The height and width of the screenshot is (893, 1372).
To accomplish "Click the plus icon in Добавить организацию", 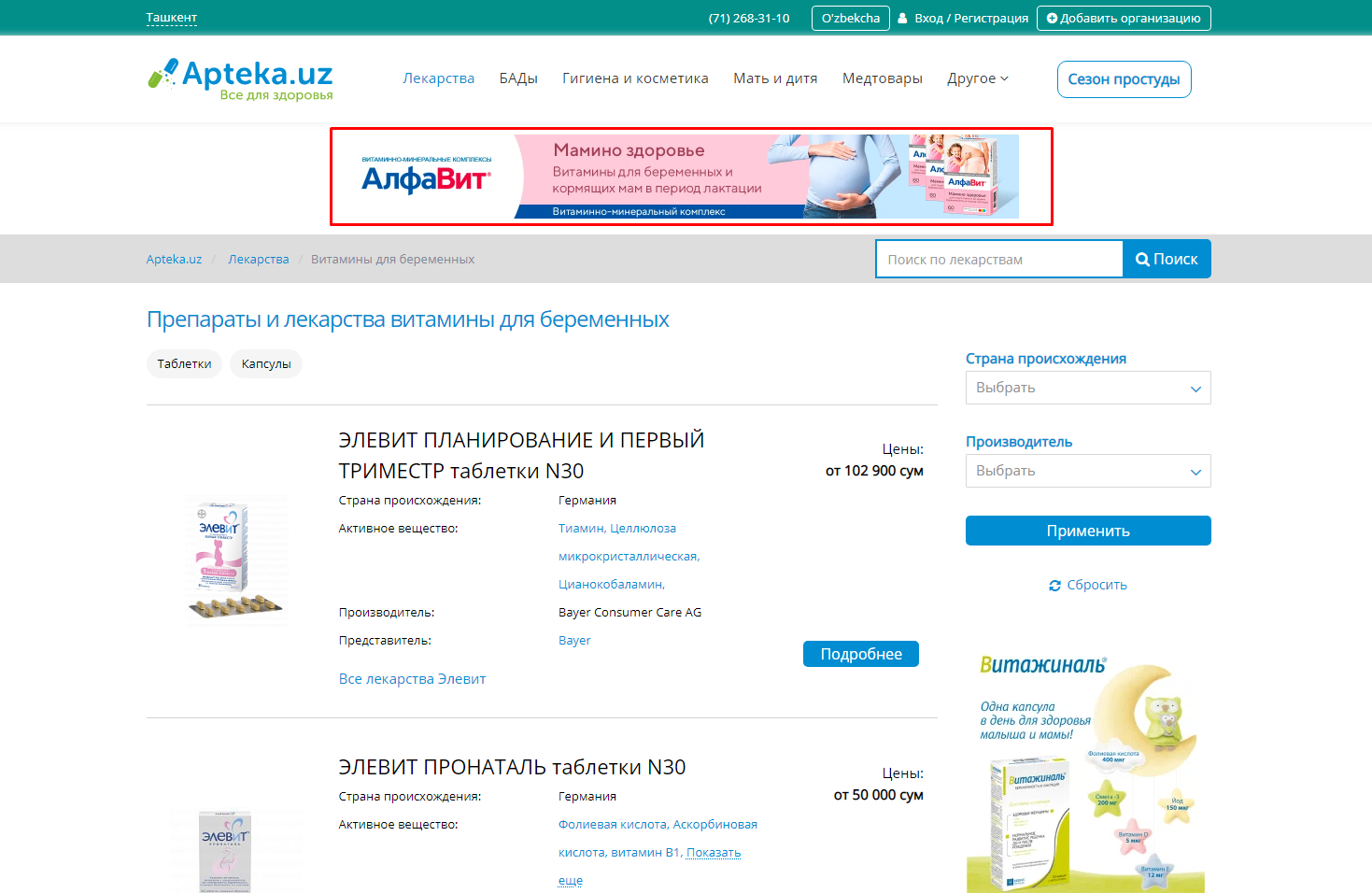I will (x=1052, y=18).
